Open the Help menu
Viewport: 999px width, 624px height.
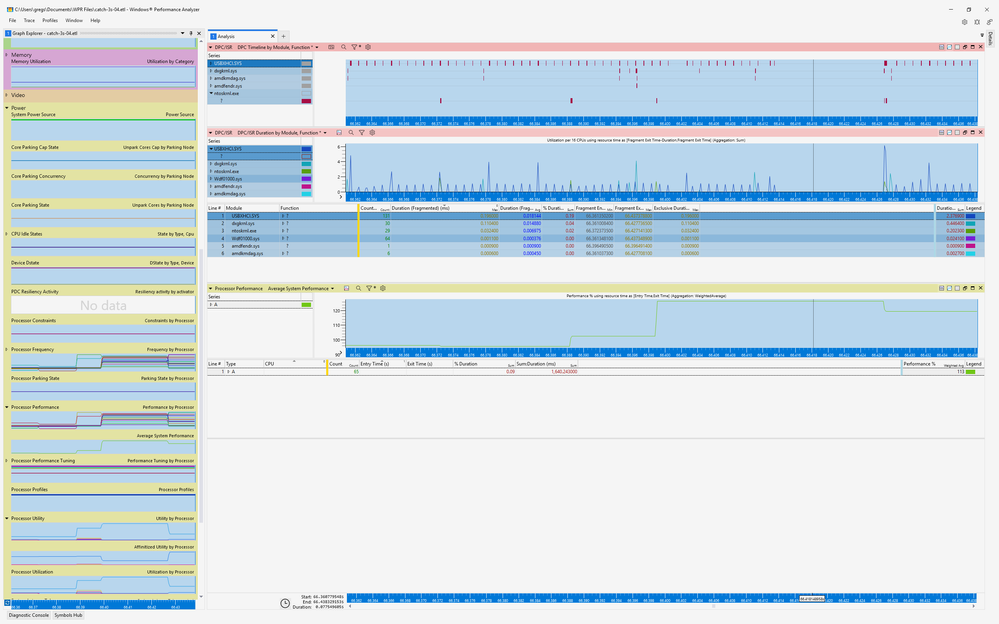[96, 20]
